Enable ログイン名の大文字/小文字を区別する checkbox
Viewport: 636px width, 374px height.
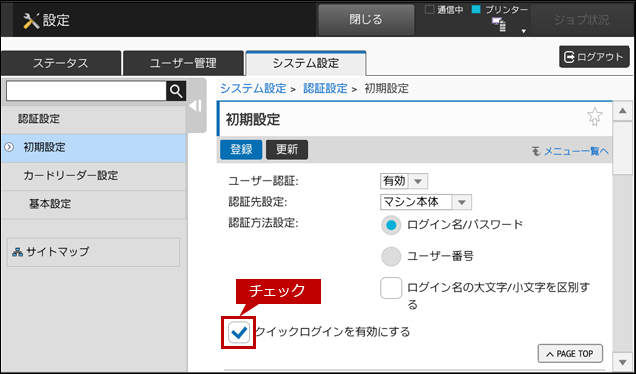click(391, 288)
